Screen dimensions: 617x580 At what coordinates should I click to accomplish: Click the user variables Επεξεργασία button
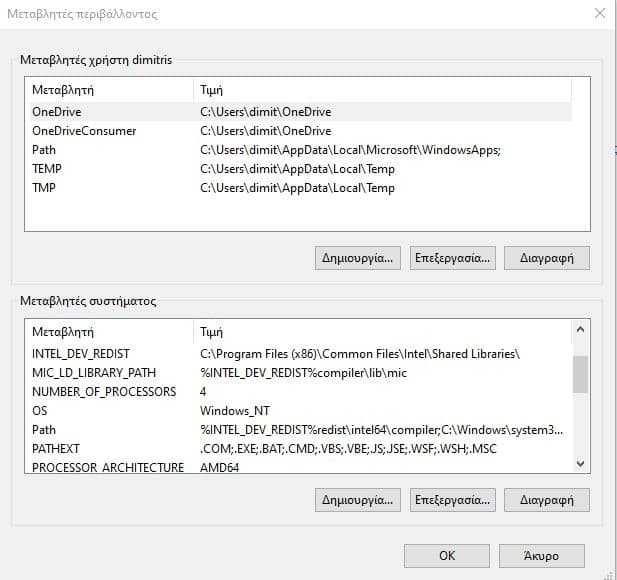coord(453,258)
